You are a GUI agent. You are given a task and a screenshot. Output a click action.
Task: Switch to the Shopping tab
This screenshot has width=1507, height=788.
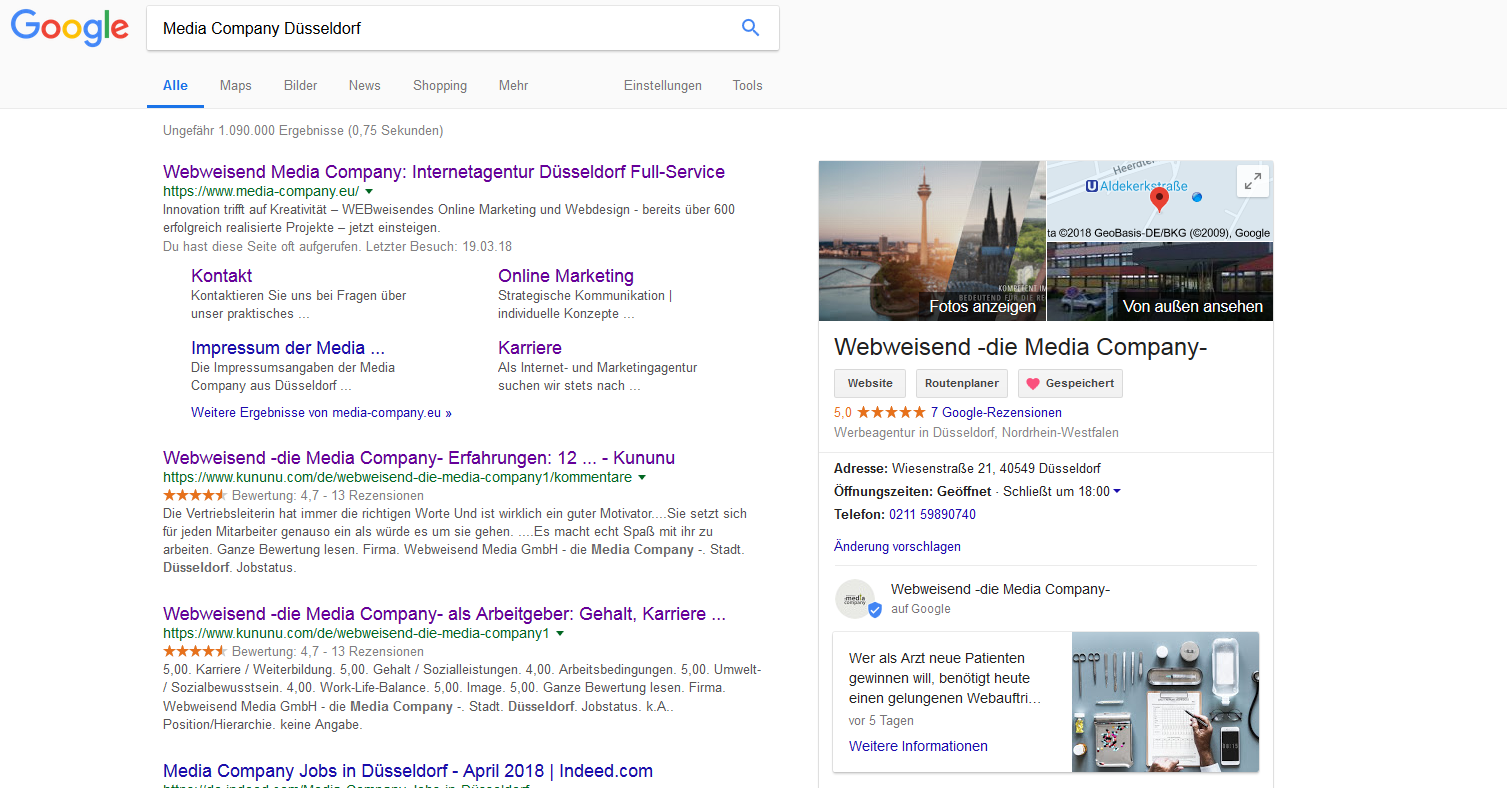click(x=440, y=85)
